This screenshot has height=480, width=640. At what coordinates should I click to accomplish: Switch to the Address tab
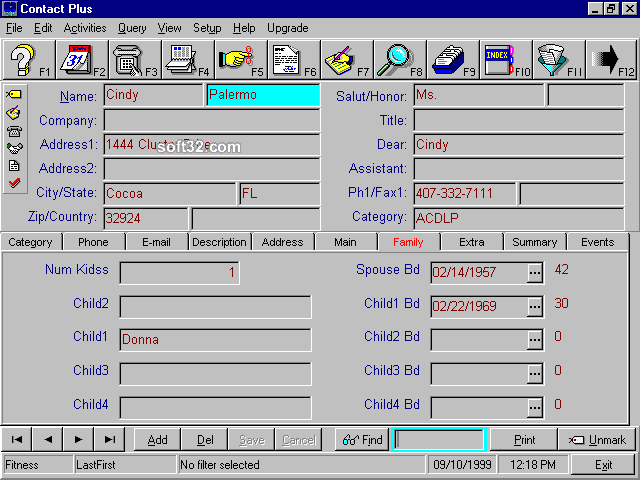[282, 242]
